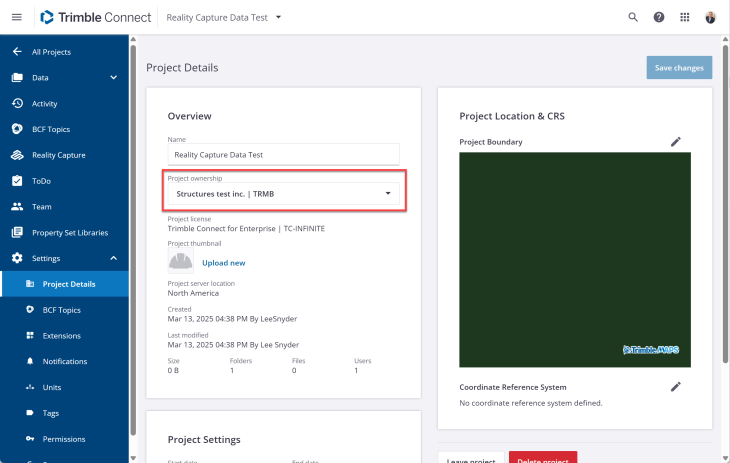Open the Project ownership dropdown
Viewport: 730px width, 463px height.
tap(283, 193)
